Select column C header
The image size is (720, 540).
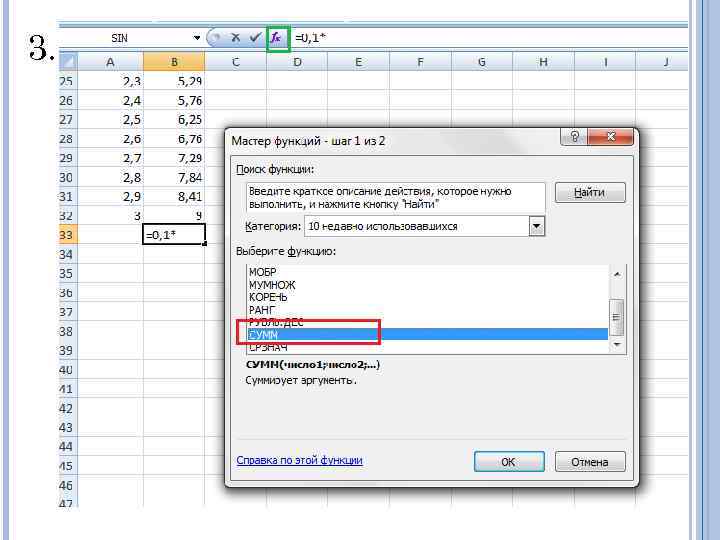tap(236, 62)
